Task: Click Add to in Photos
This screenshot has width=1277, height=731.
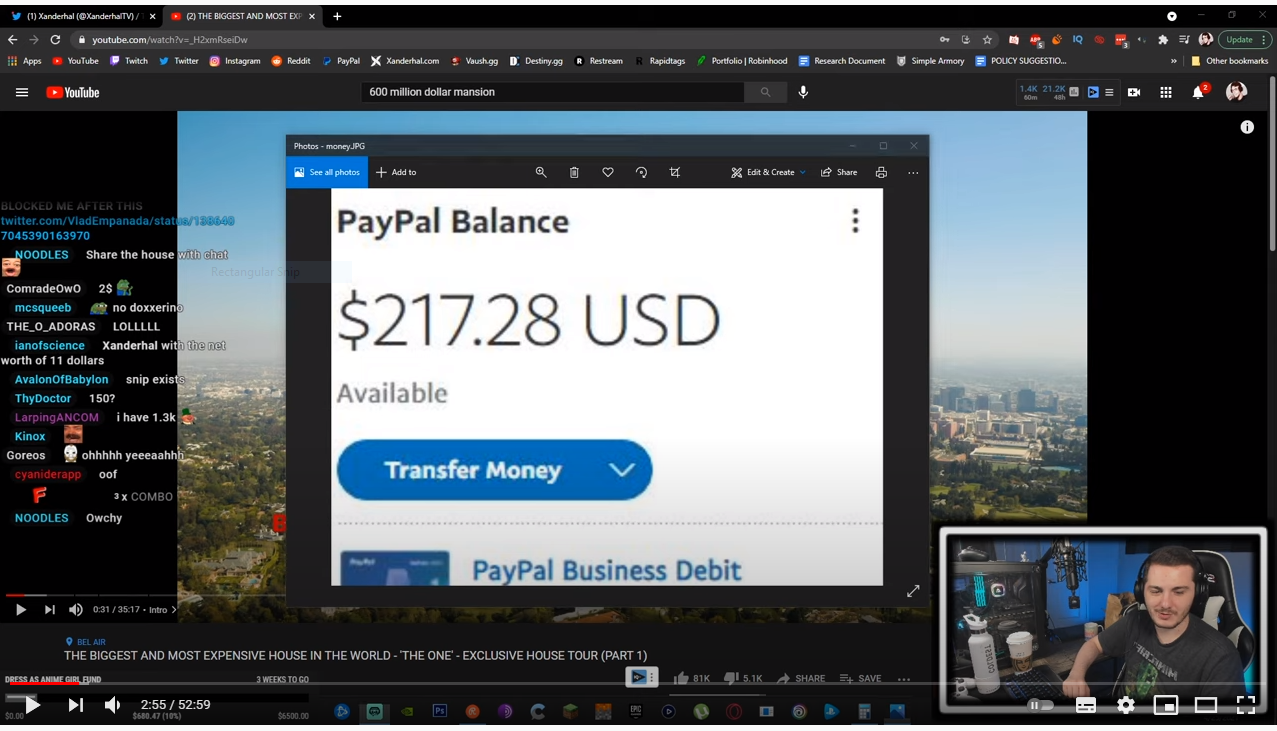Action: [x=396, y=172]
